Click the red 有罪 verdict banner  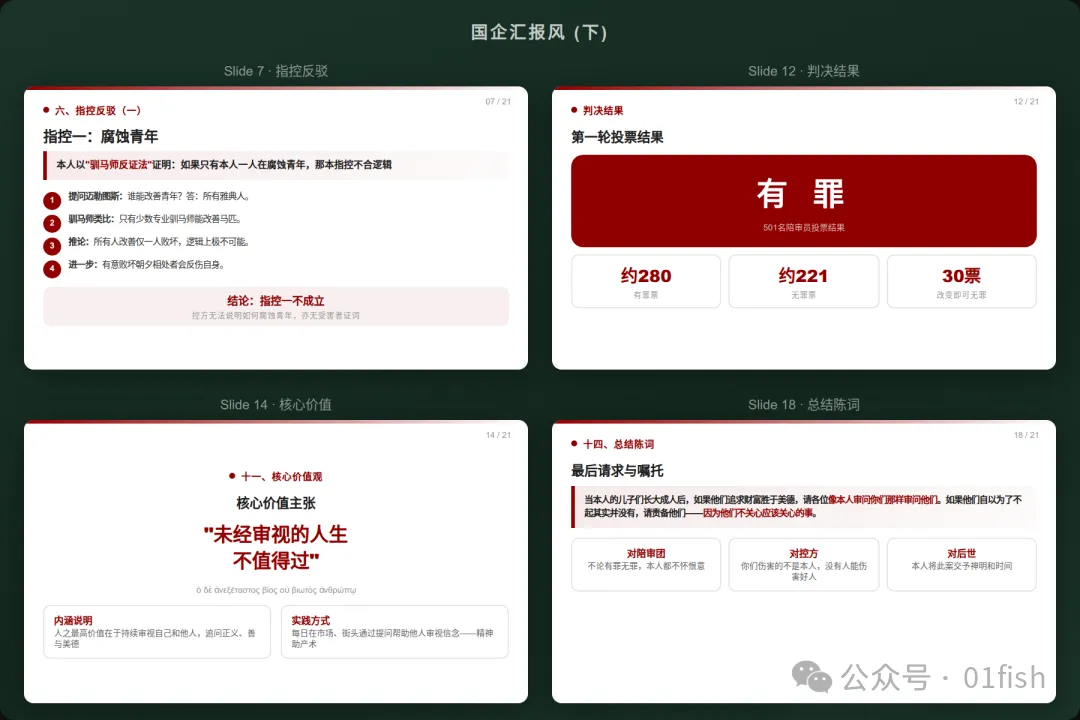[803, 201]
